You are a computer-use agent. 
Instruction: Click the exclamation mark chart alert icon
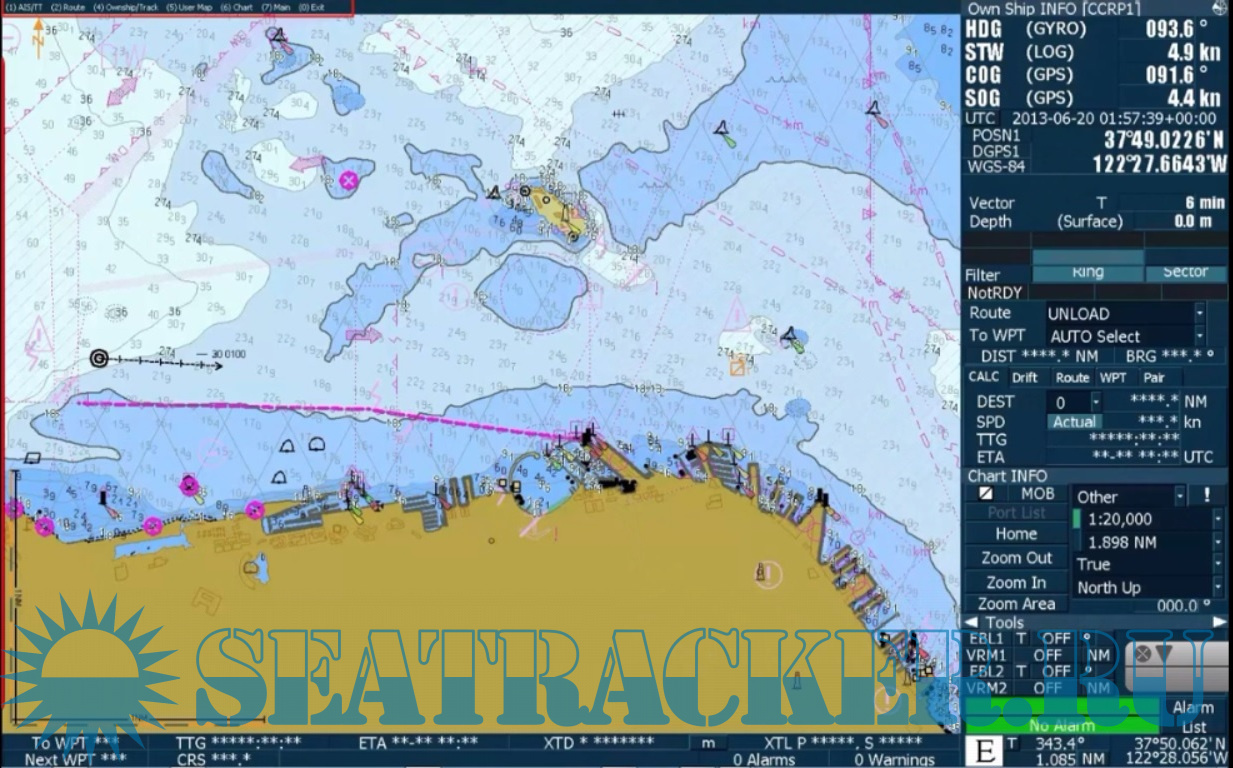coord(1208,495)
